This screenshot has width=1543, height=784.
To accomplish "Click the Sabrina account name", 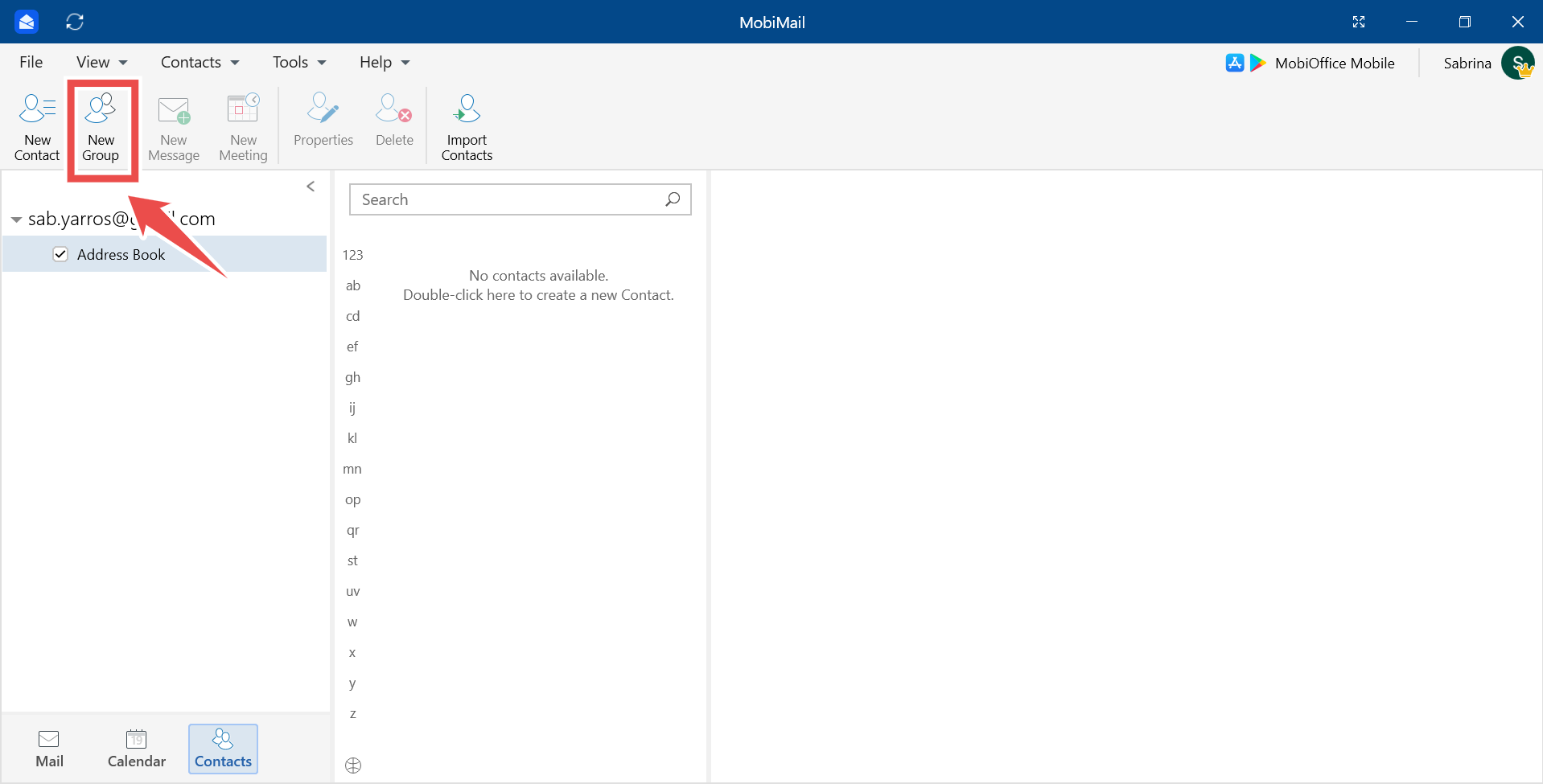I will [1467, 63].
